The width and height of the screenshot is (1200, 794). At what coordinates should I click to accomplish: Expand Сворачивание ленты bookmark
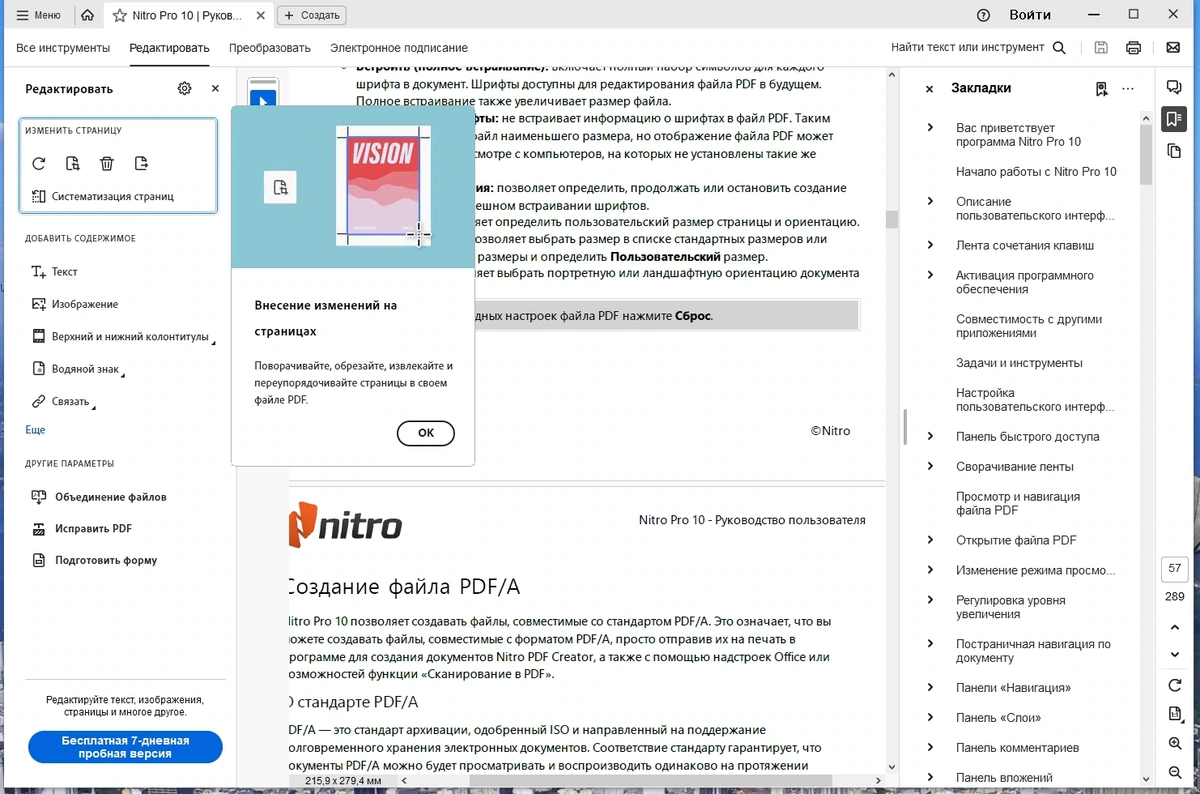[930, 466]
